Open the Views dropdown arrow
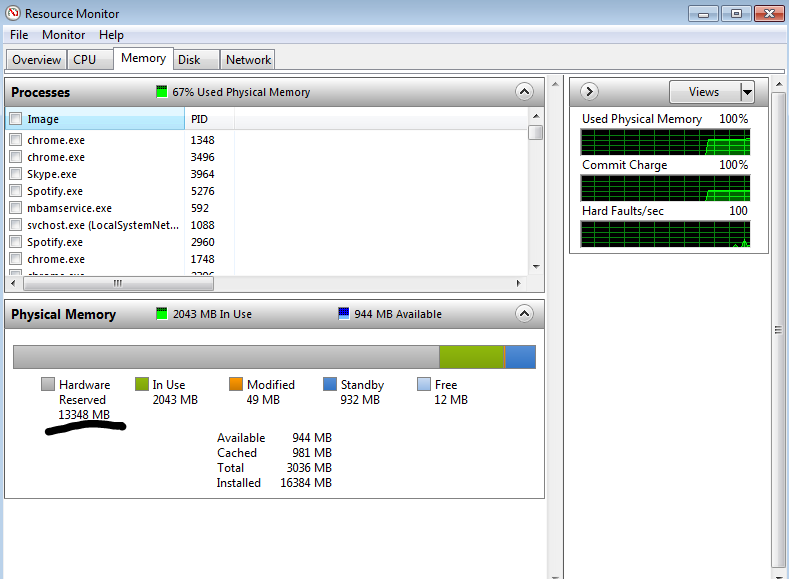The height and width of the screenshot is (579, 789). tap(747, 92)
